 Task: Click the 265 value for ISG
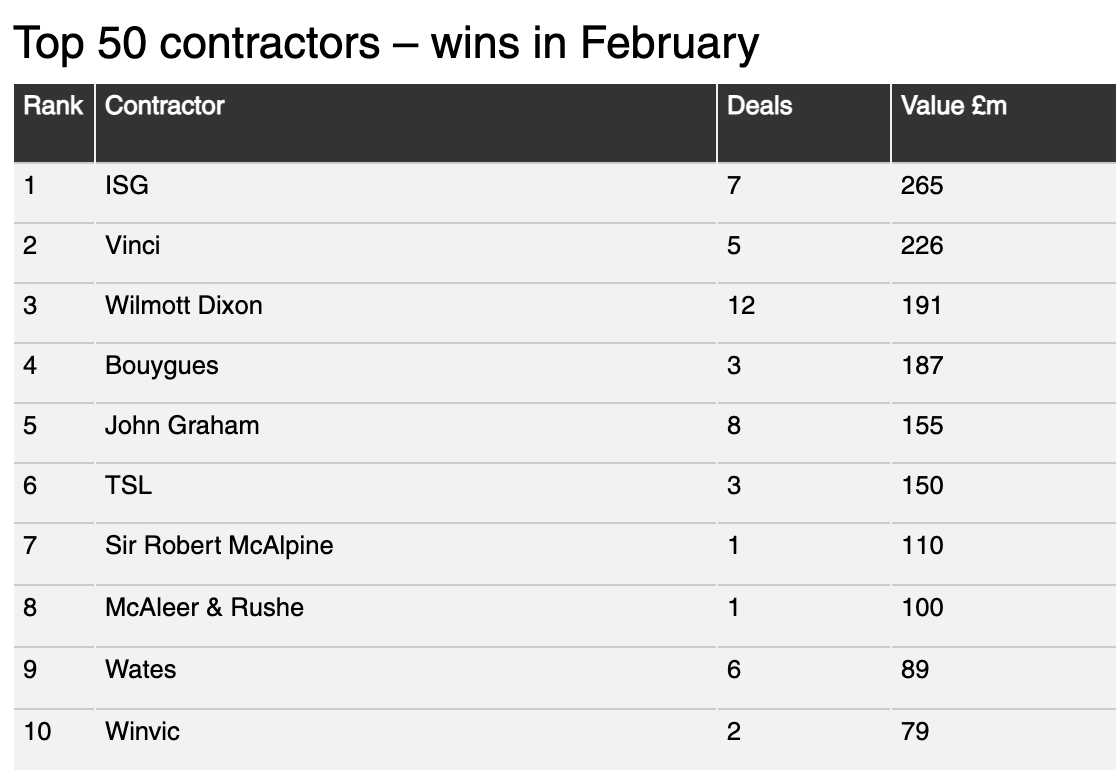pos(922,186)
